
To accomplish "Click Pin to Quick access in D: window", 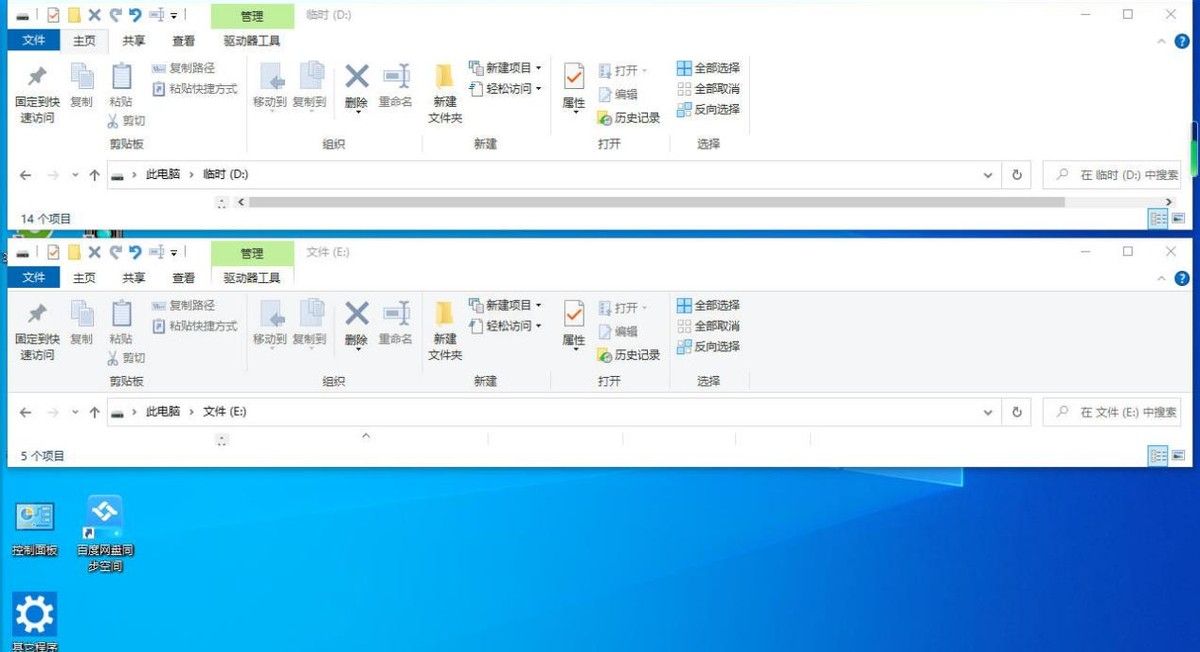I will (36, 94).
